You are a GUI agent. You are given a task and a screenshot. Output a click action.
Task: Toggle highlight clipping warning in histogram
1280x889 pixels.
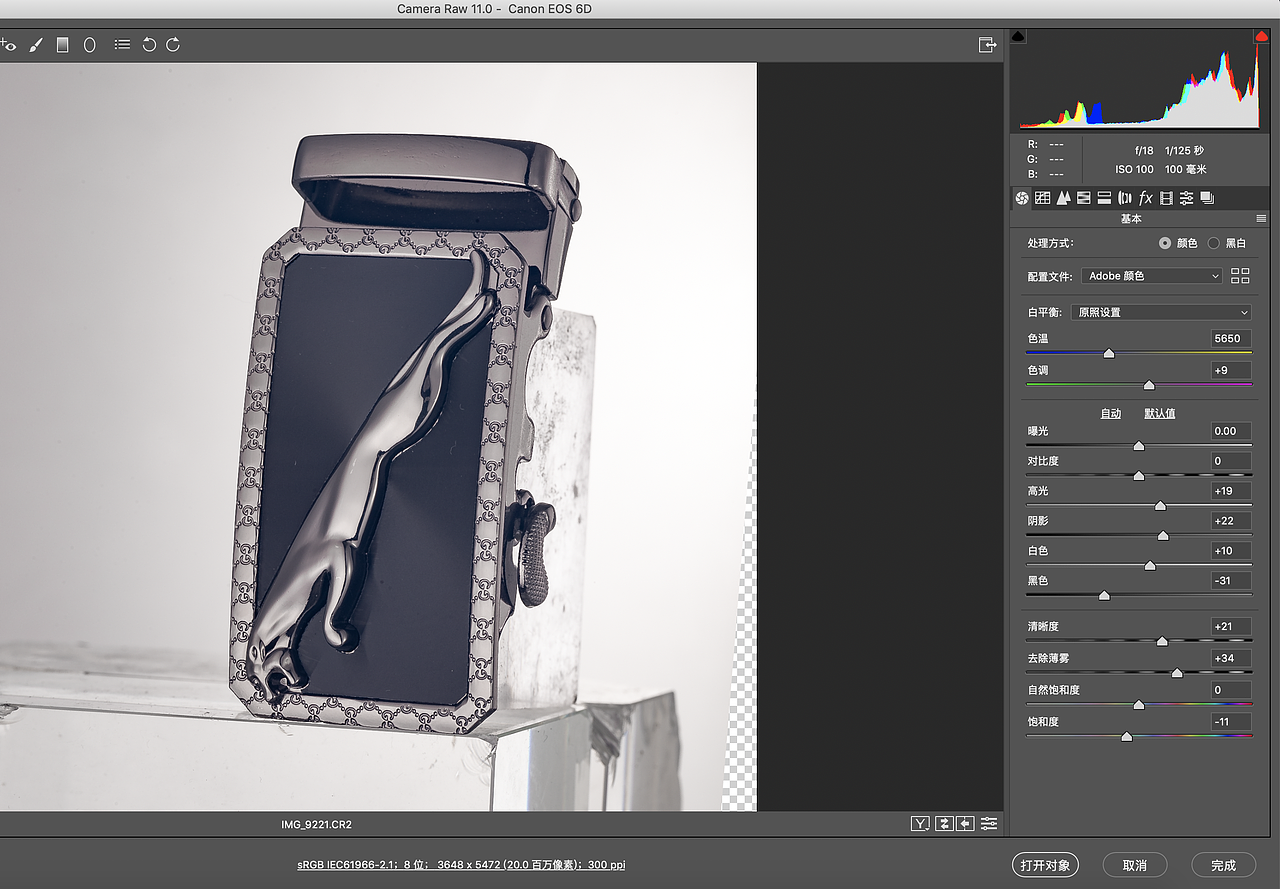(x=1262, y=36)
